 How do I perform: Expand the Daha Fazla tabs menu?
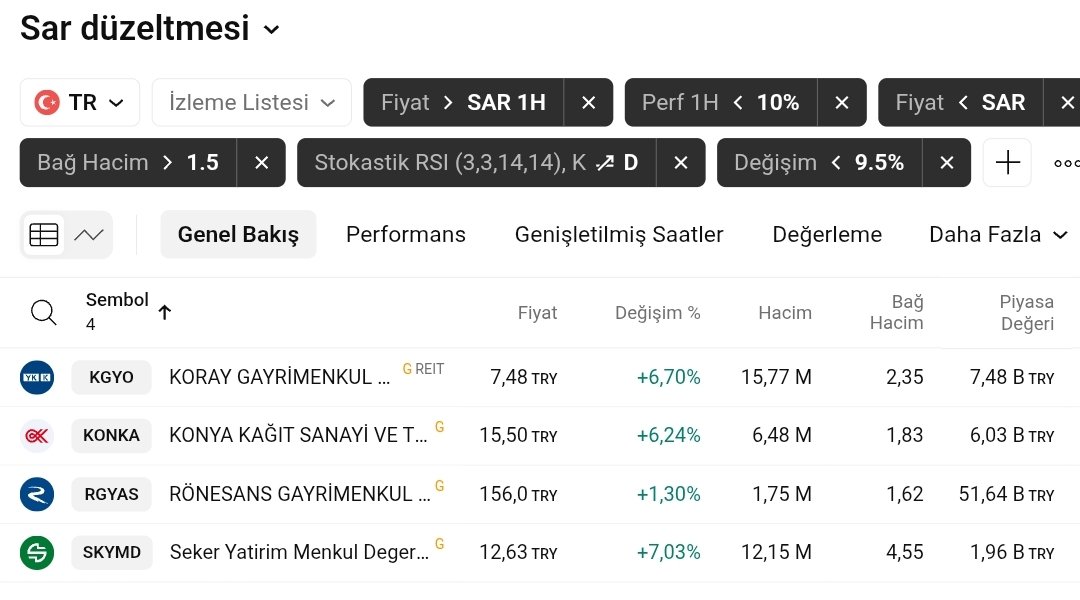(998, 235)
